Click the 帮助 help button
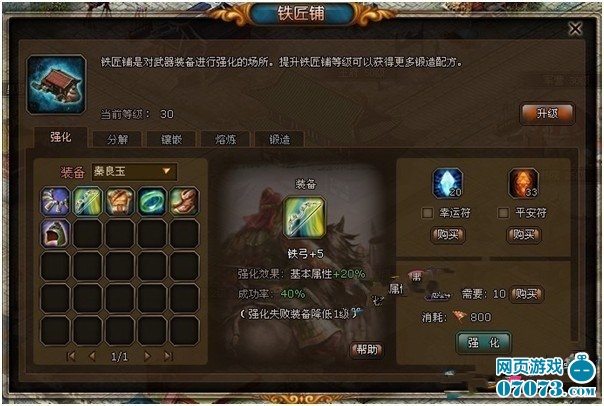 point(367,349)
